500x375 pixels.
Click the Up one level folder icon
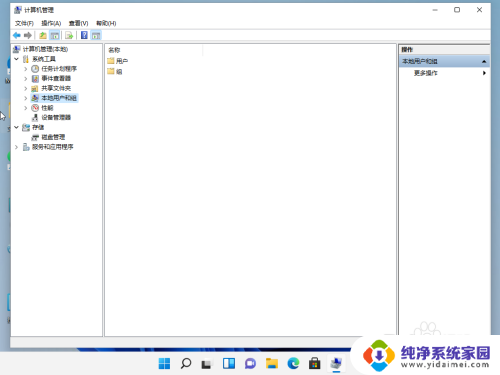coord(43,35)
